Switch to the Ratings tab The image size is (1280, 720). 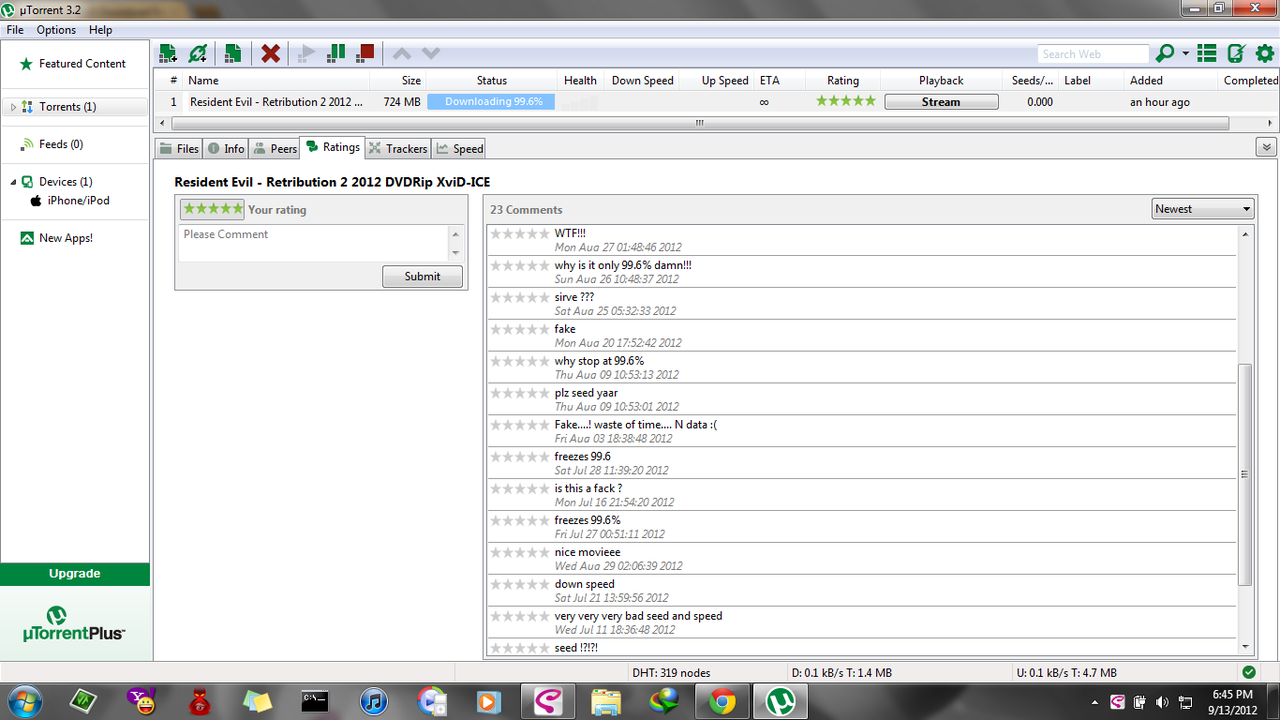click(333, 147)
